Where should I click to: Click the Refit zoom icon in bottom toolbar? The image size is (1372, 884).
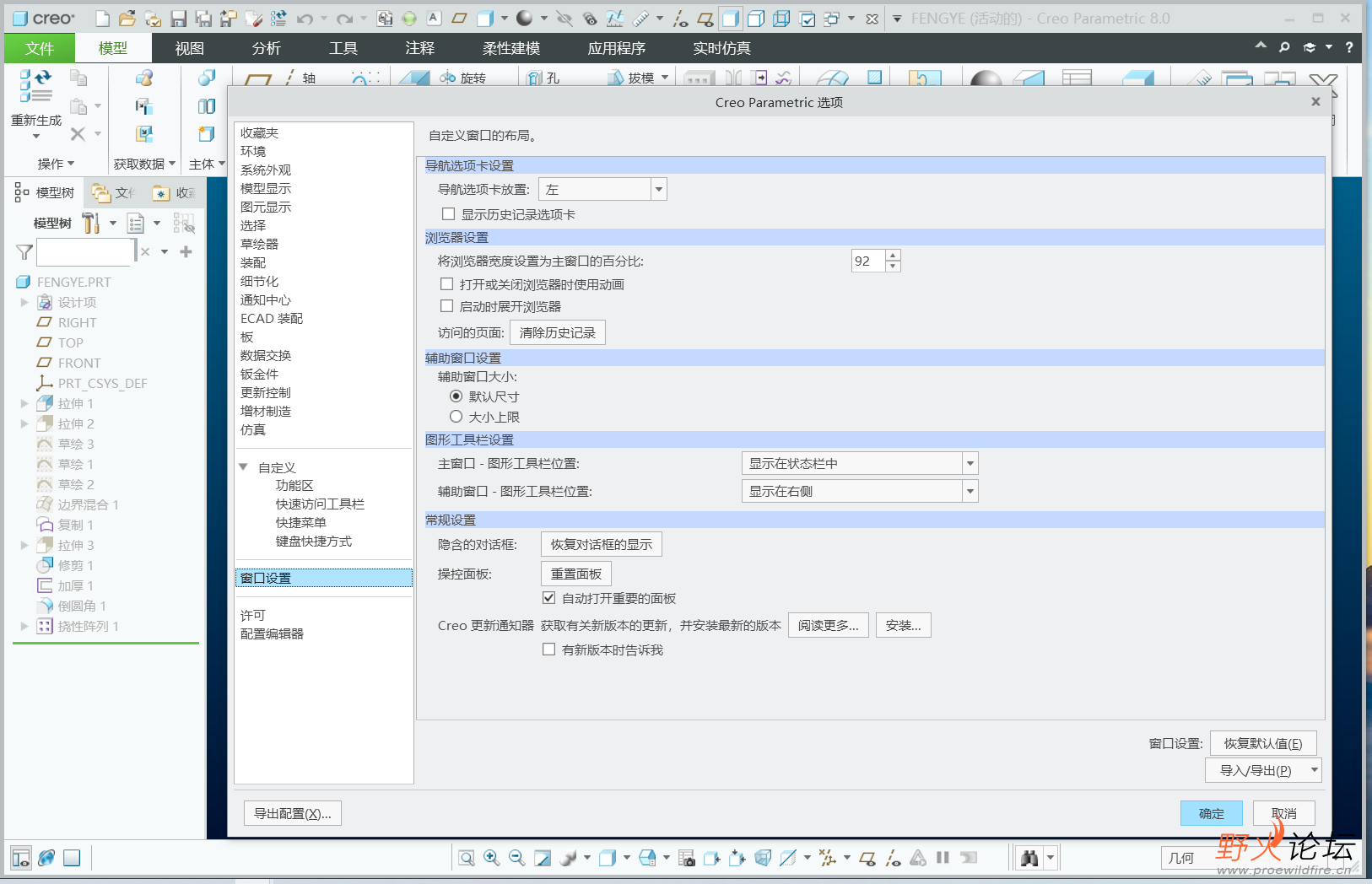coord(466,858)
